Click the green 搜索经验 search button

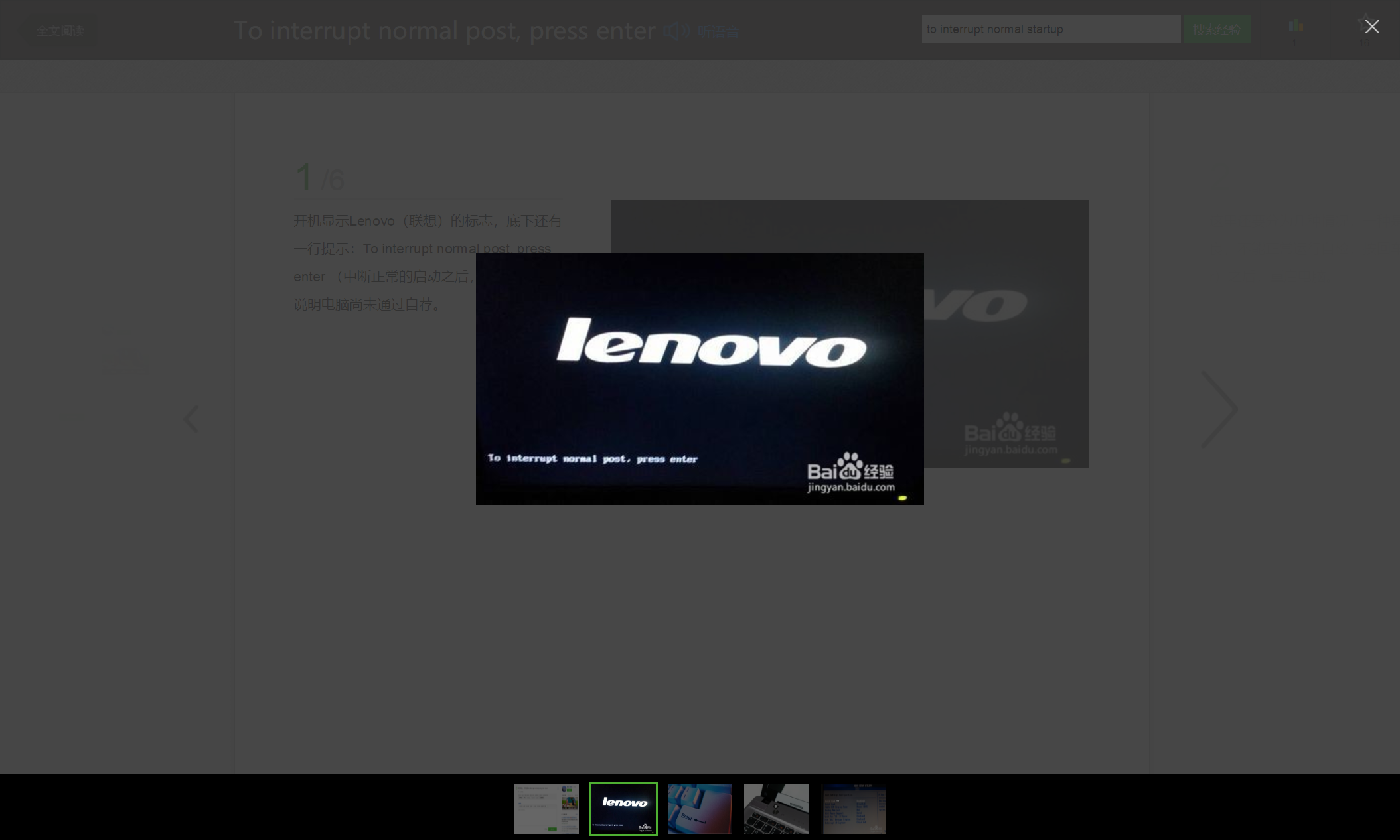pos(1217,29)
